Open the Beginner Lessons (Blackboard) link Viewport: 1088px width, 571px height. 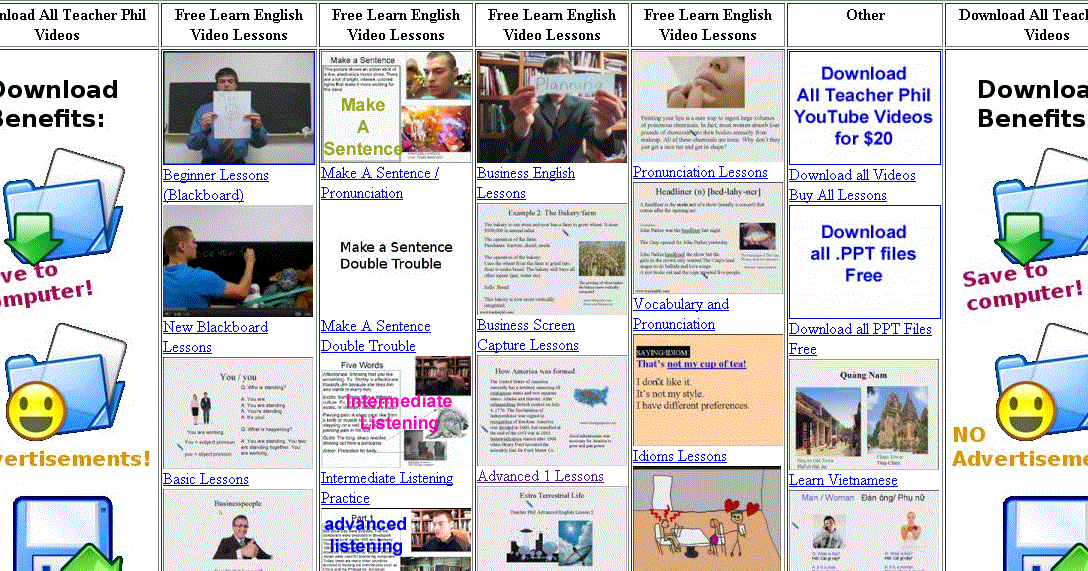(216, 185)
